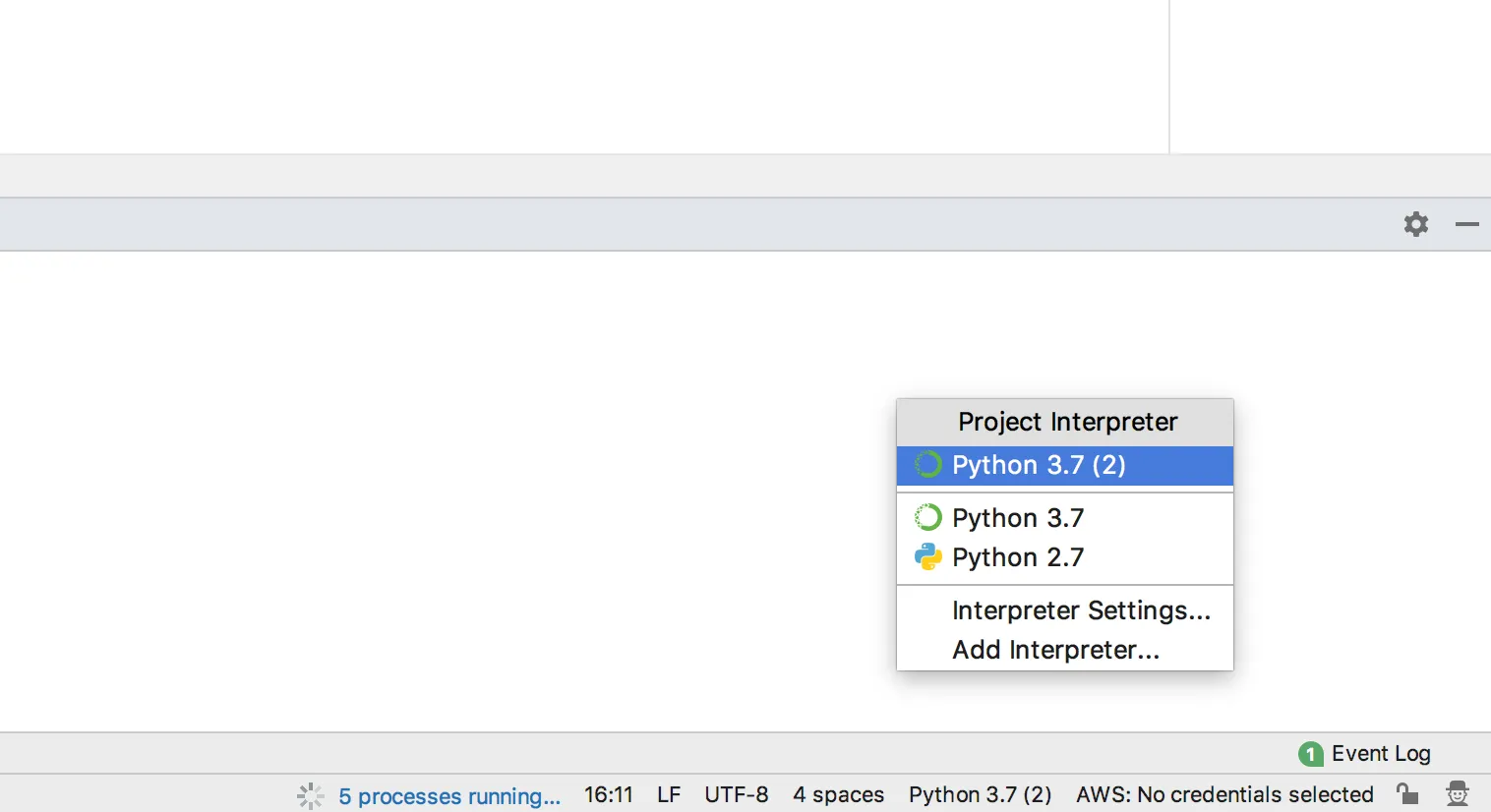Open the Hector inspector icon settings
The image size is (1491, 812).
pos(1457,793)
